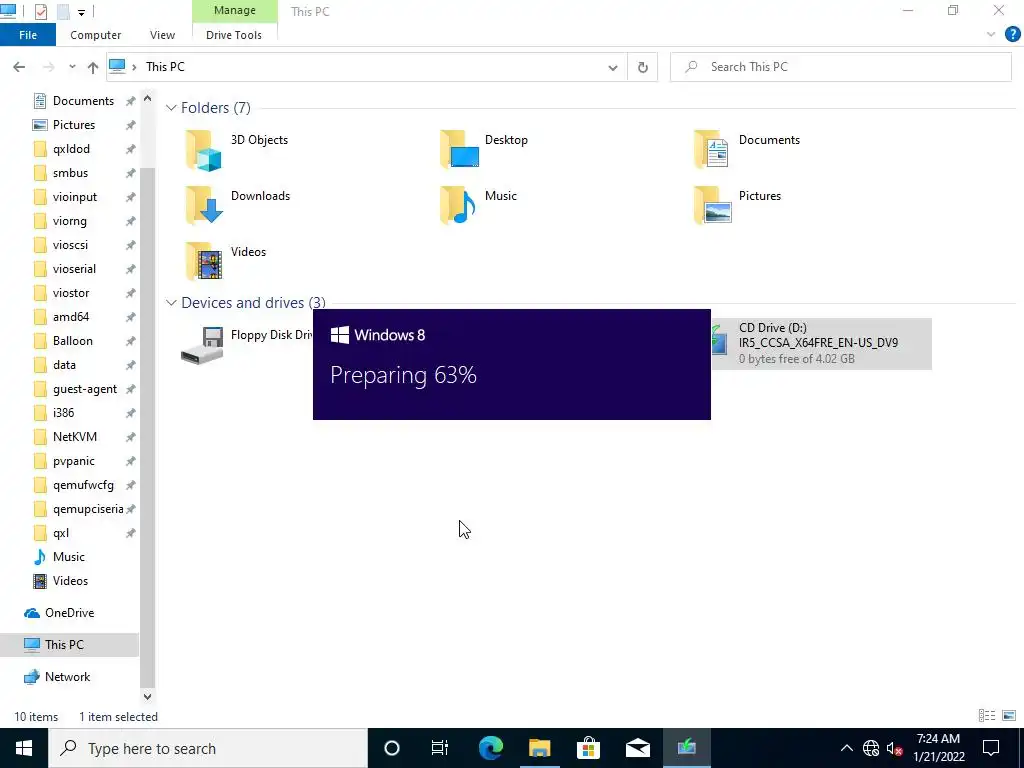The width and height of the screenshot is (1024, 768).
Task: Open the Music folder in Folders group
Action: [478, 205]
